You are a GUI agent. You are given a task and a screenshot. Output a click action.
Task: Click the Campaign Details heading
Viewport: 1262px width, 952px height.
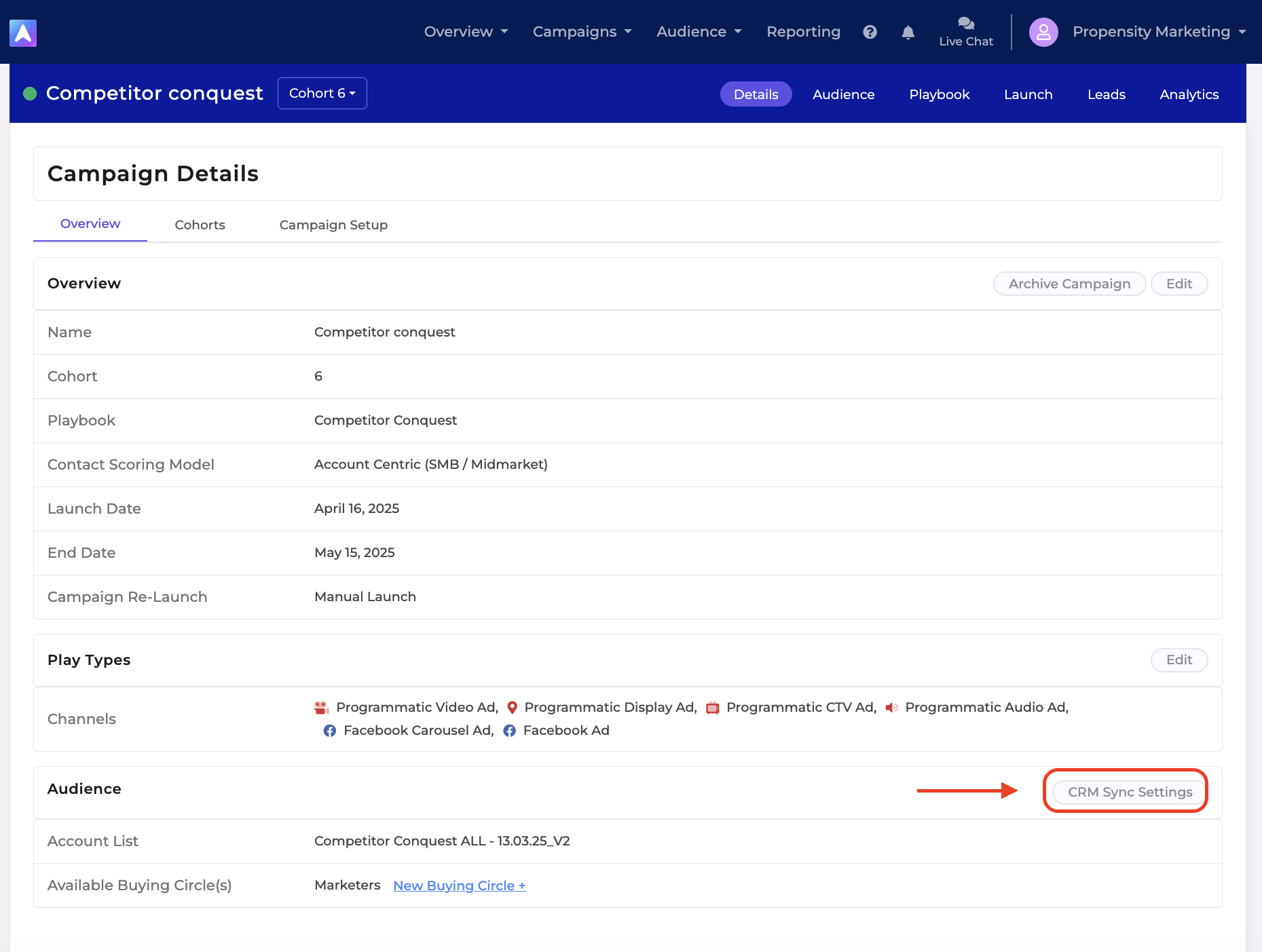point(153,174)
